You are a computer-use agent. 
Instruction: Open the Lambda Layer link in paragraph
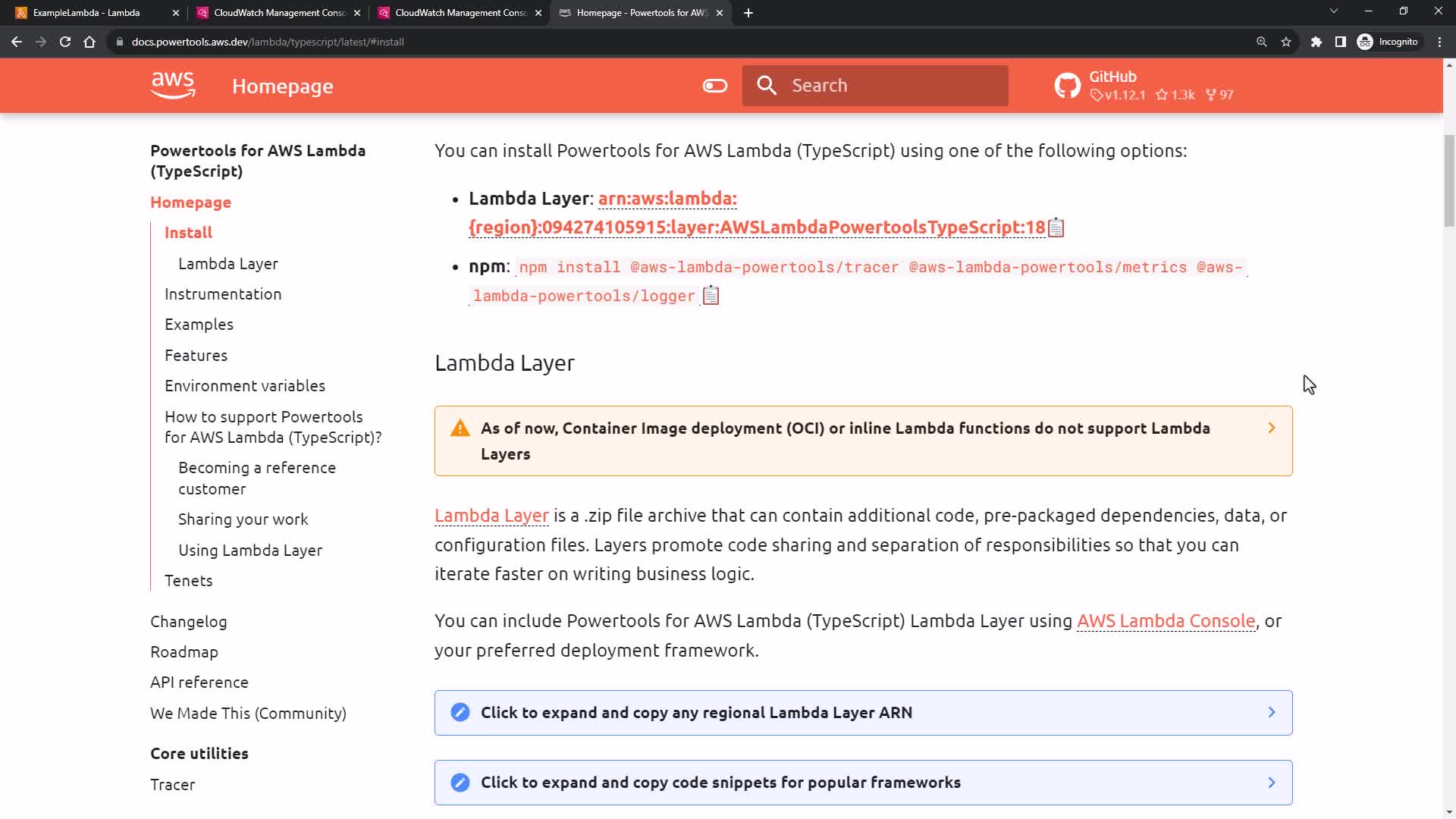[x=491, y=516]
